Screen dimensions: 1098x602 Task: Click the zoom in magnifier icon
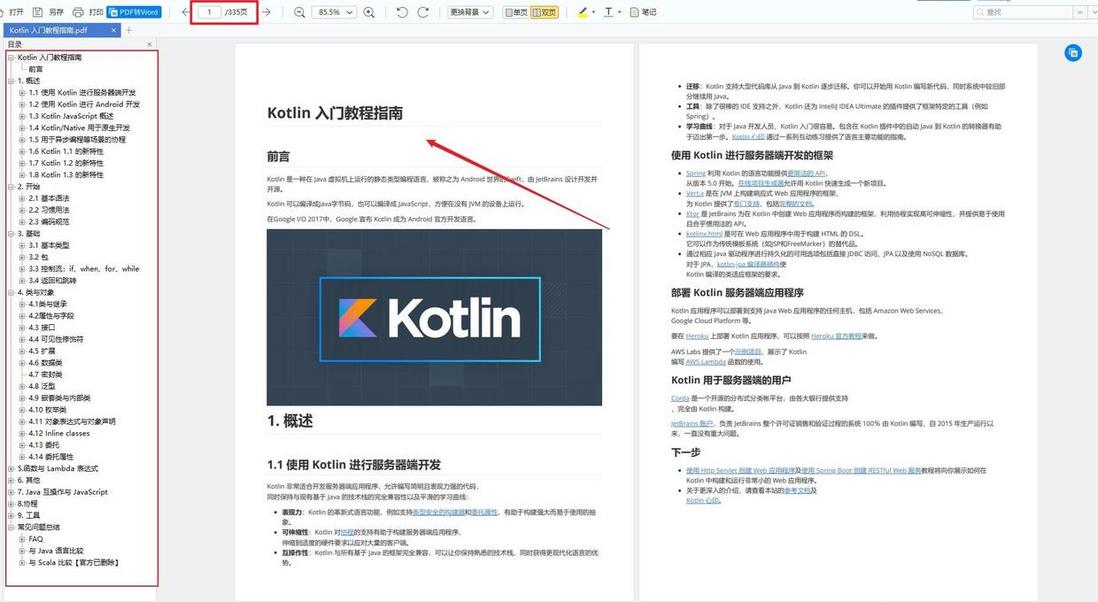click(369, 12)
